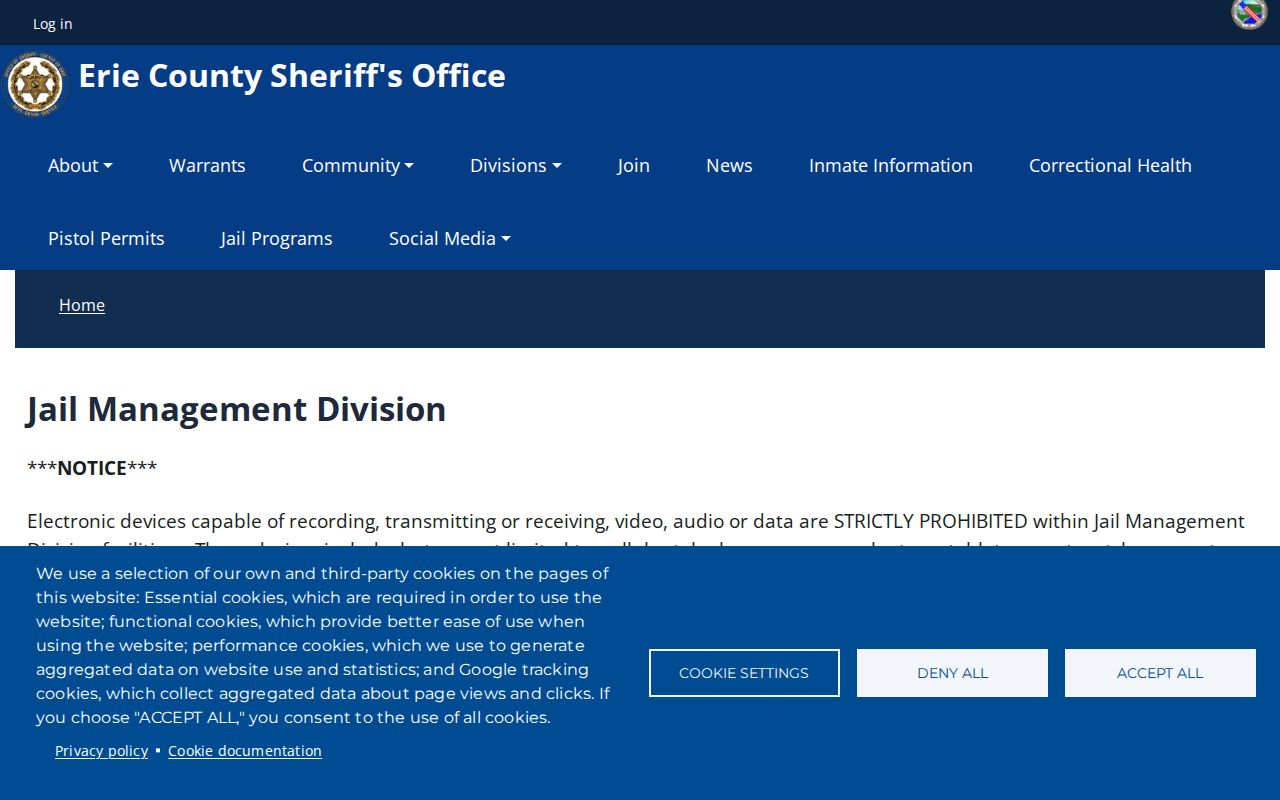
Task: Open Erie County Sheriff's Office site title
Action: [x=292, y=76]
